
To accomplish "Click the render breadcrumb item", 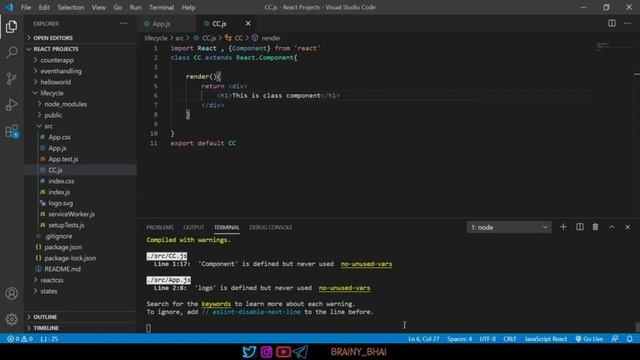I will pyautogui.click(x=267, y=38).
